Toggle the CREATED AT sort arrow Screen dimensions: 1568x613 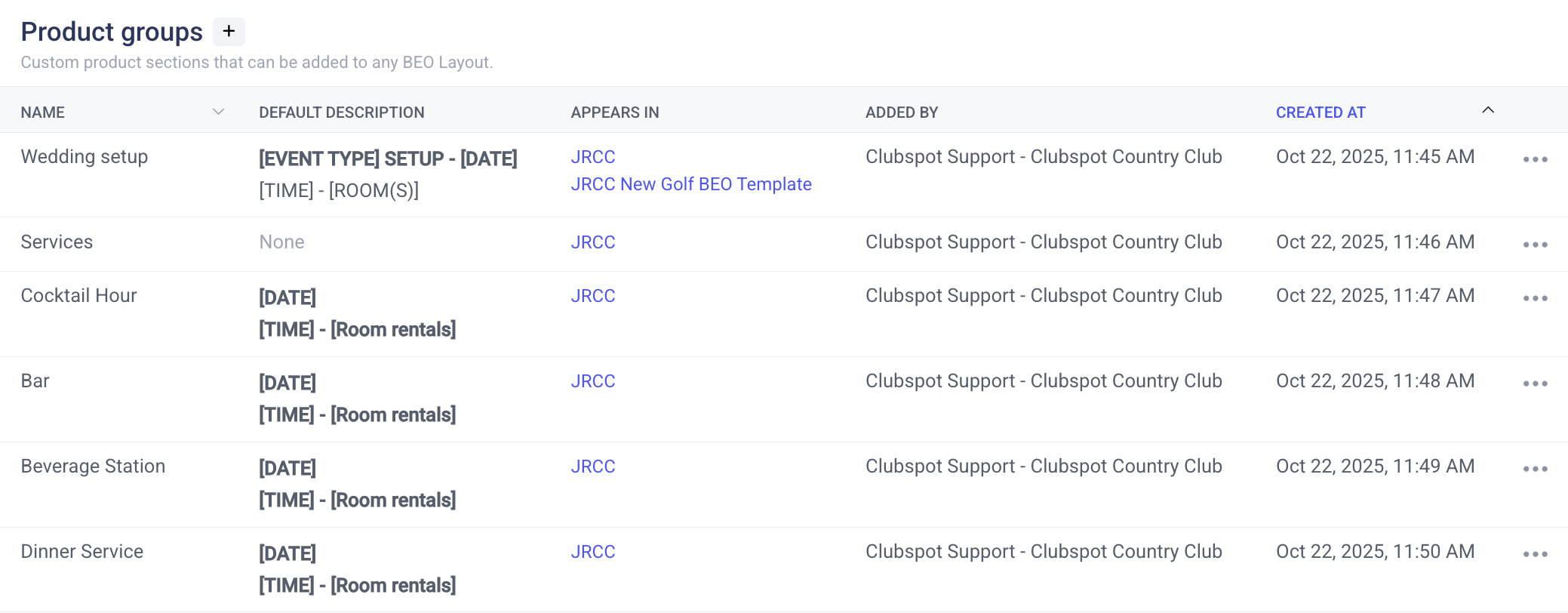click(x=1487, y=110)
